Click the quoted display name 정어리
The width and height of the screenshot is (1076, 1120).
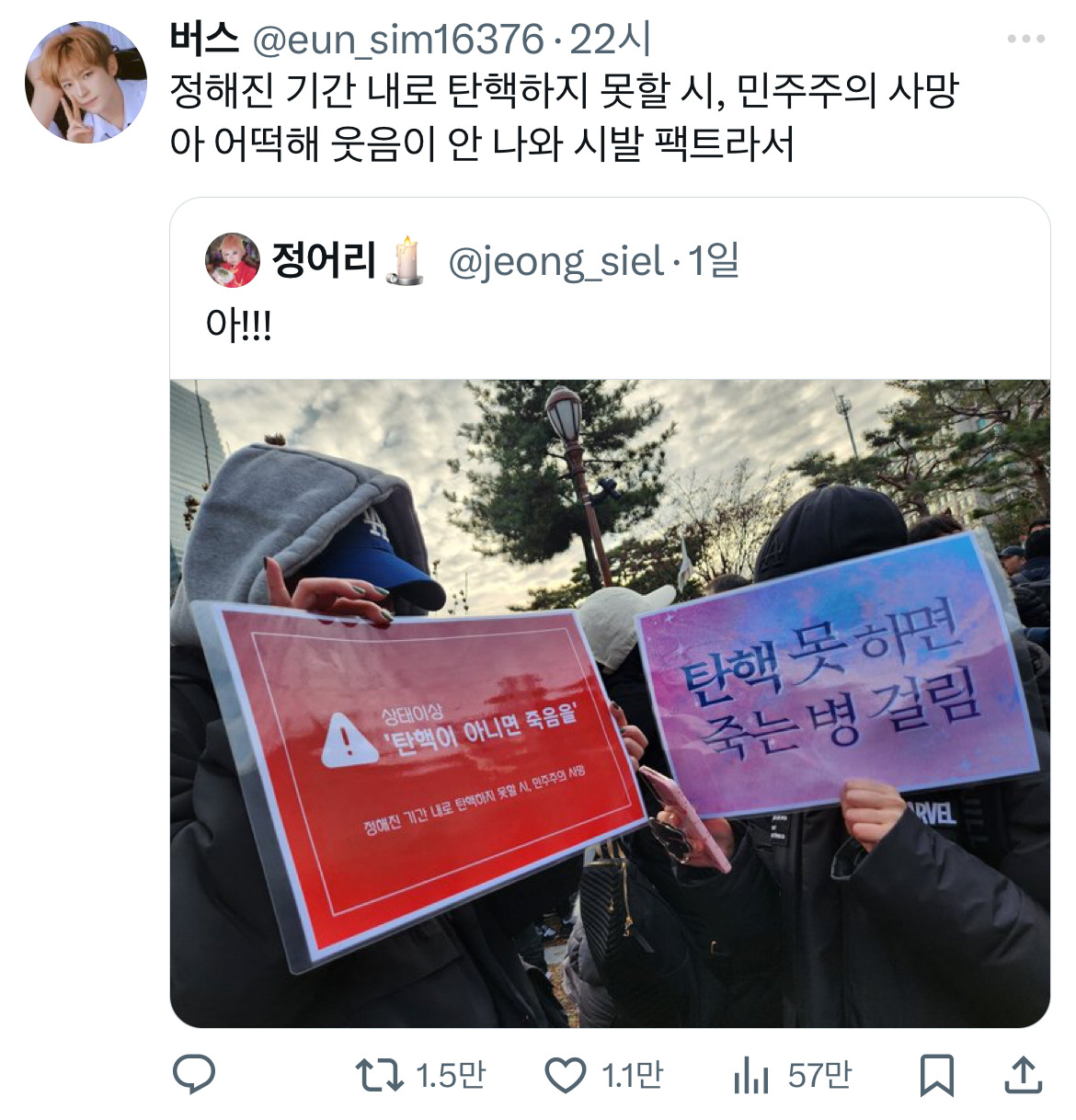[324, 260]
